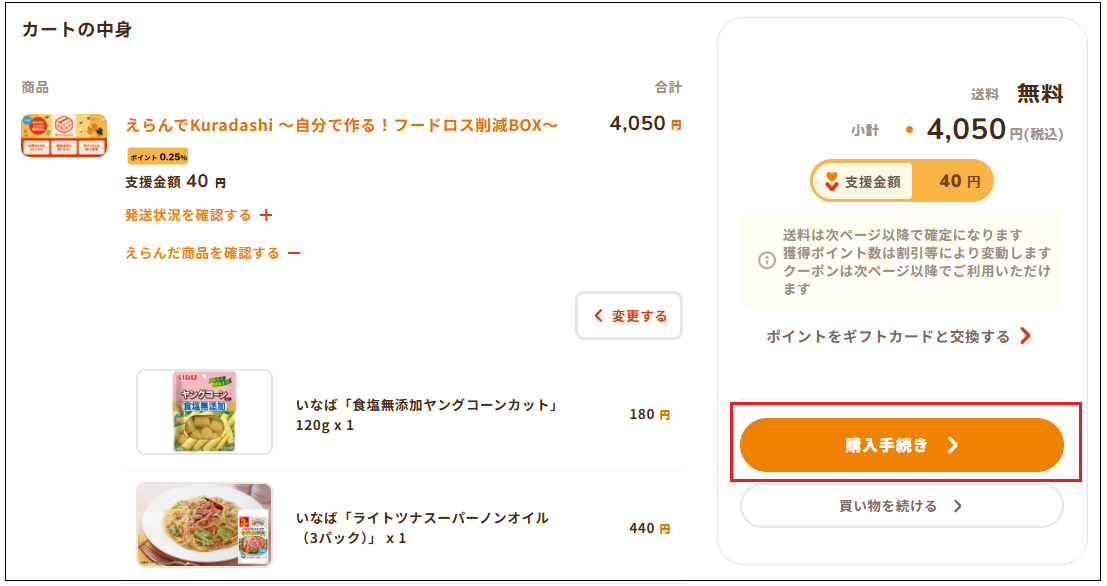Click the 購入手続き checkout button
This screenshot has width=1107, height=586.
[901, 445]
